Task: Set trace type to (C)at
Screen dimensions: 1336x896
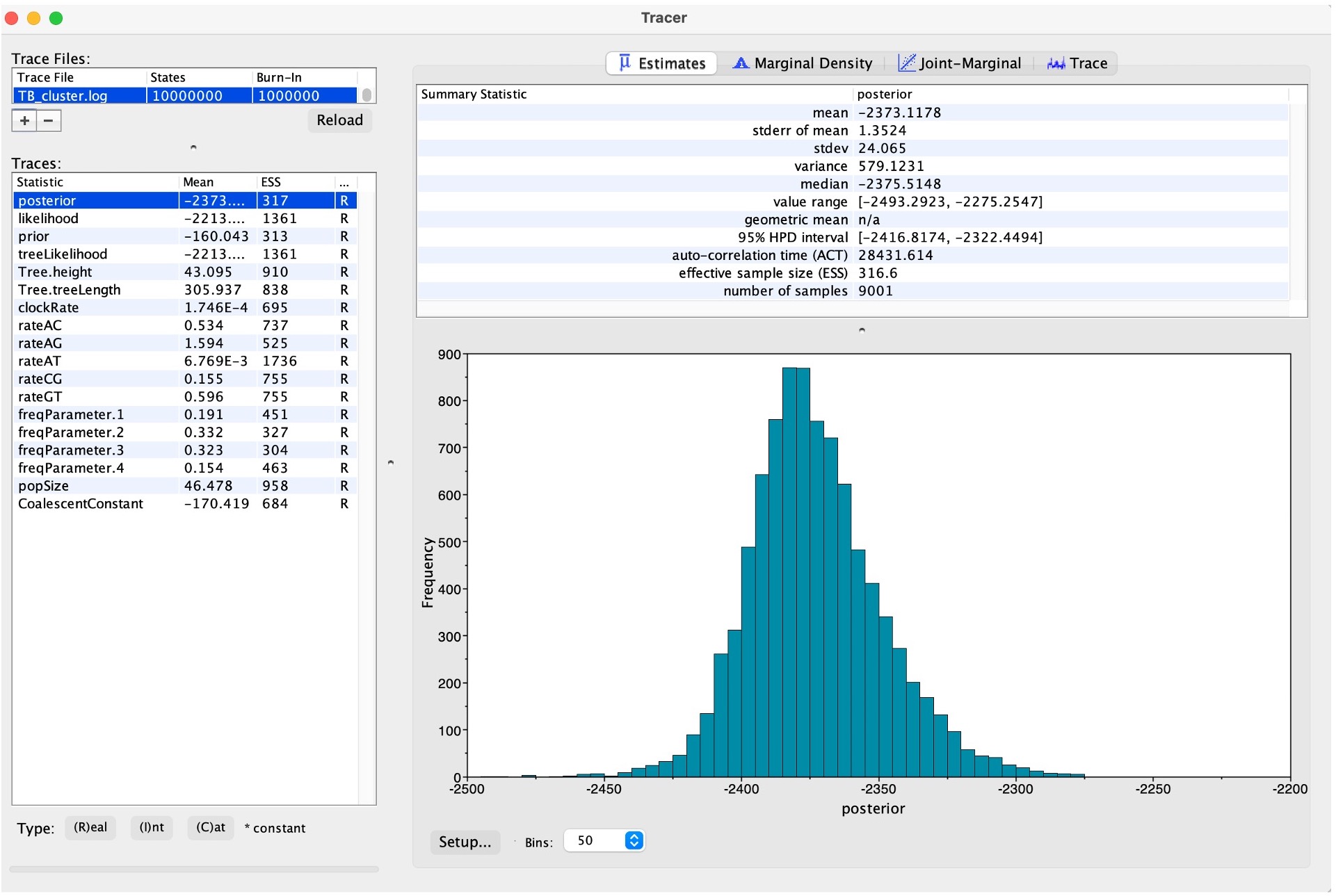Action: tap(210, 827)
